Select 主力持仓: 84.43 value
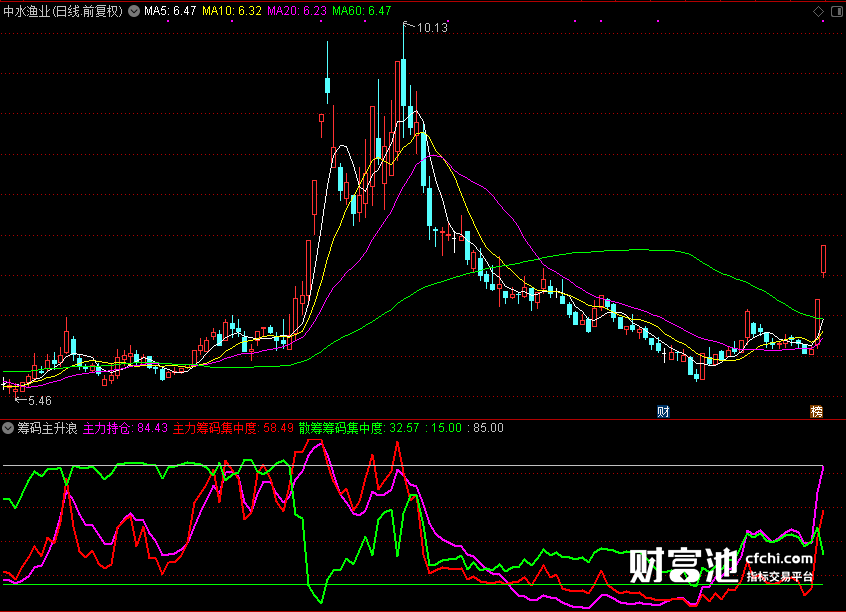 125,428
